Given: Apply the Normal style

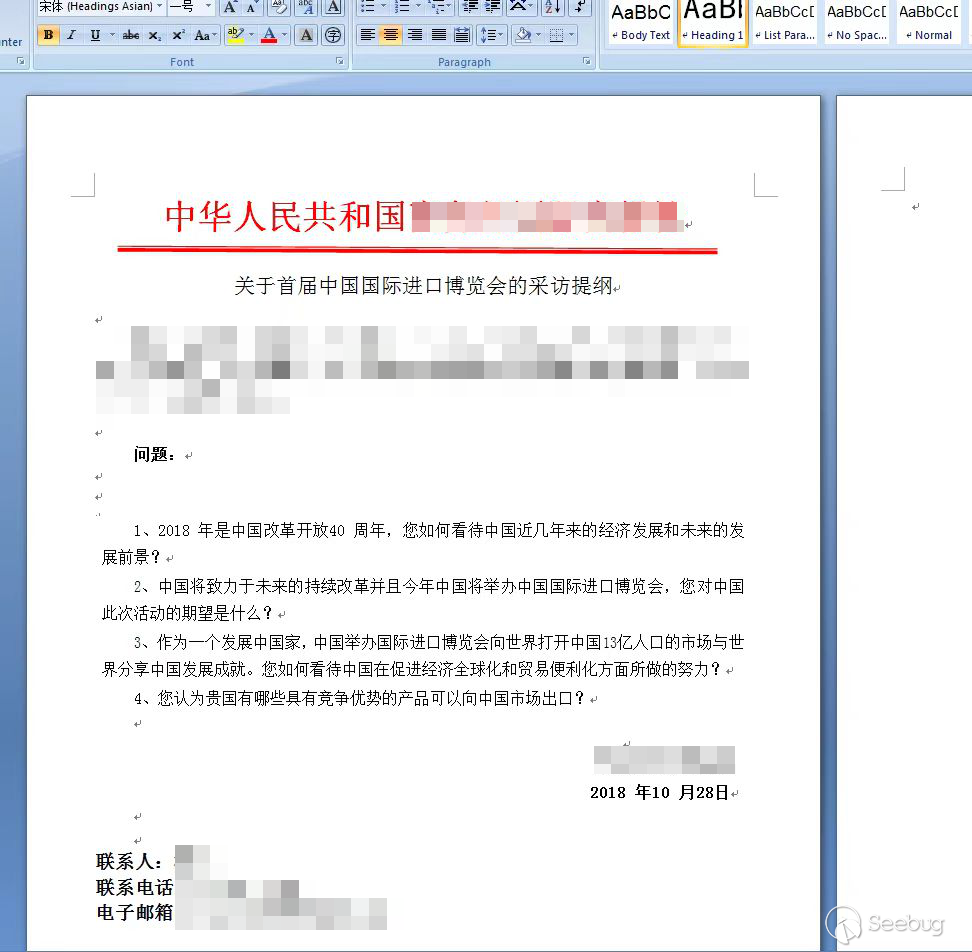Looking at the screenshot, I should click(929, 23).
